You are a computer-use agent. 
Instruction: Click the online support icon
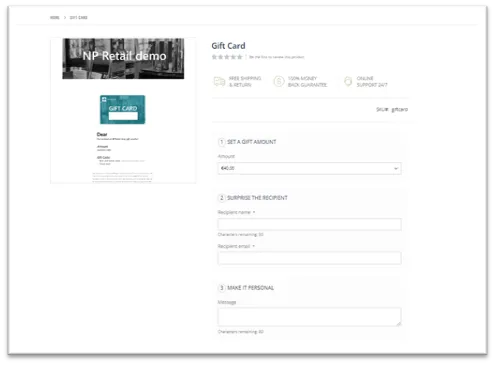coord(348,81)
